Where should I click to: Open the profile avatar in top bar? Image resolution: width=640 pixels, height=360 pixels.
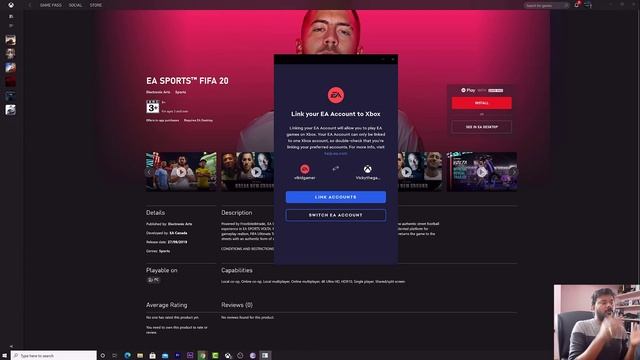(588, 5)
